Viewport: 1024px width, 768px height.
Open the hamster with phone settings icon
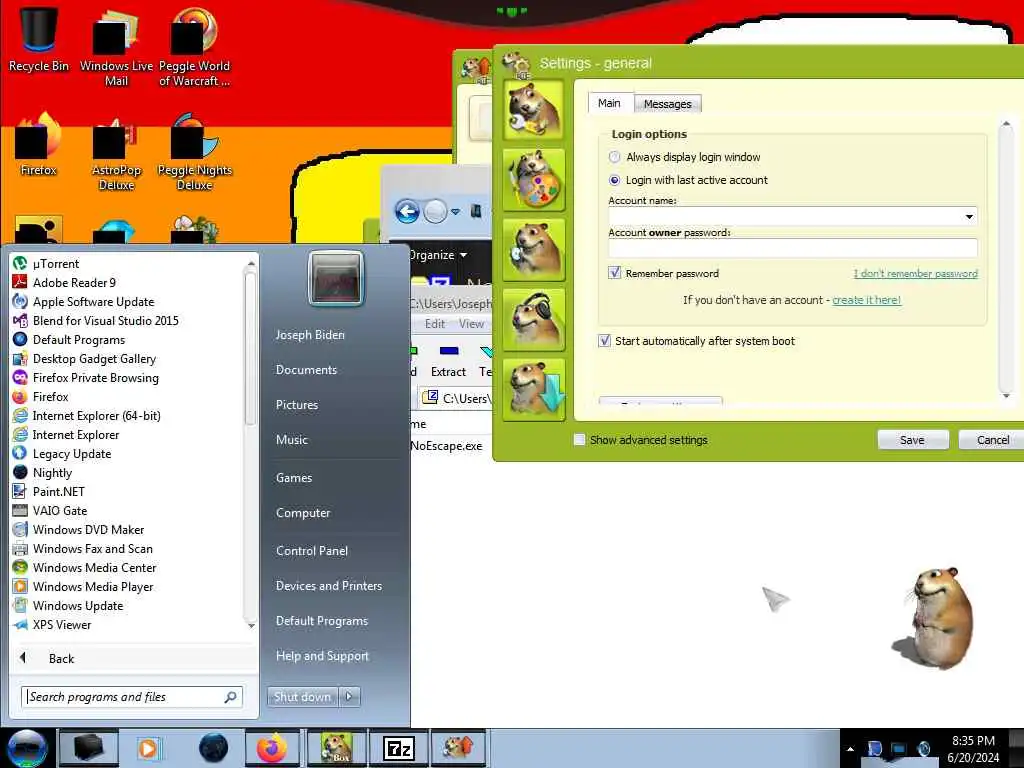[534, 249]
